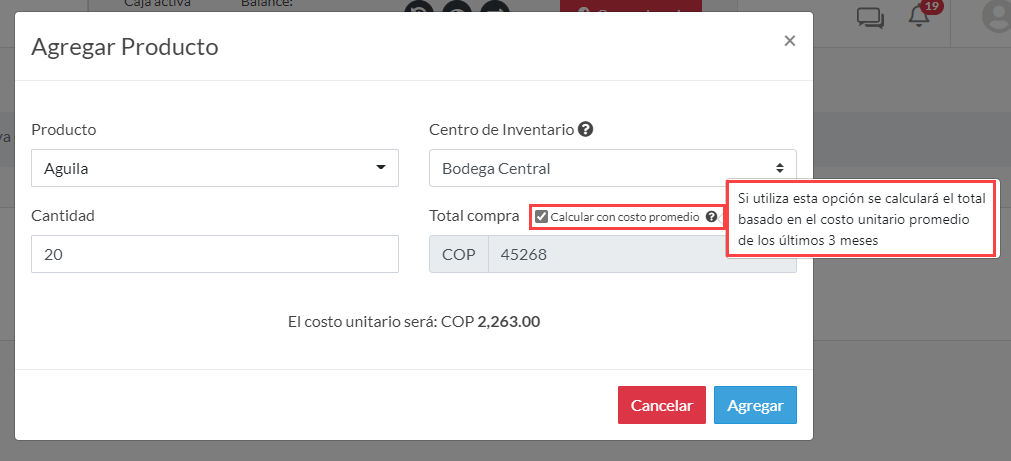Click the COP currency prefix label

459,254
